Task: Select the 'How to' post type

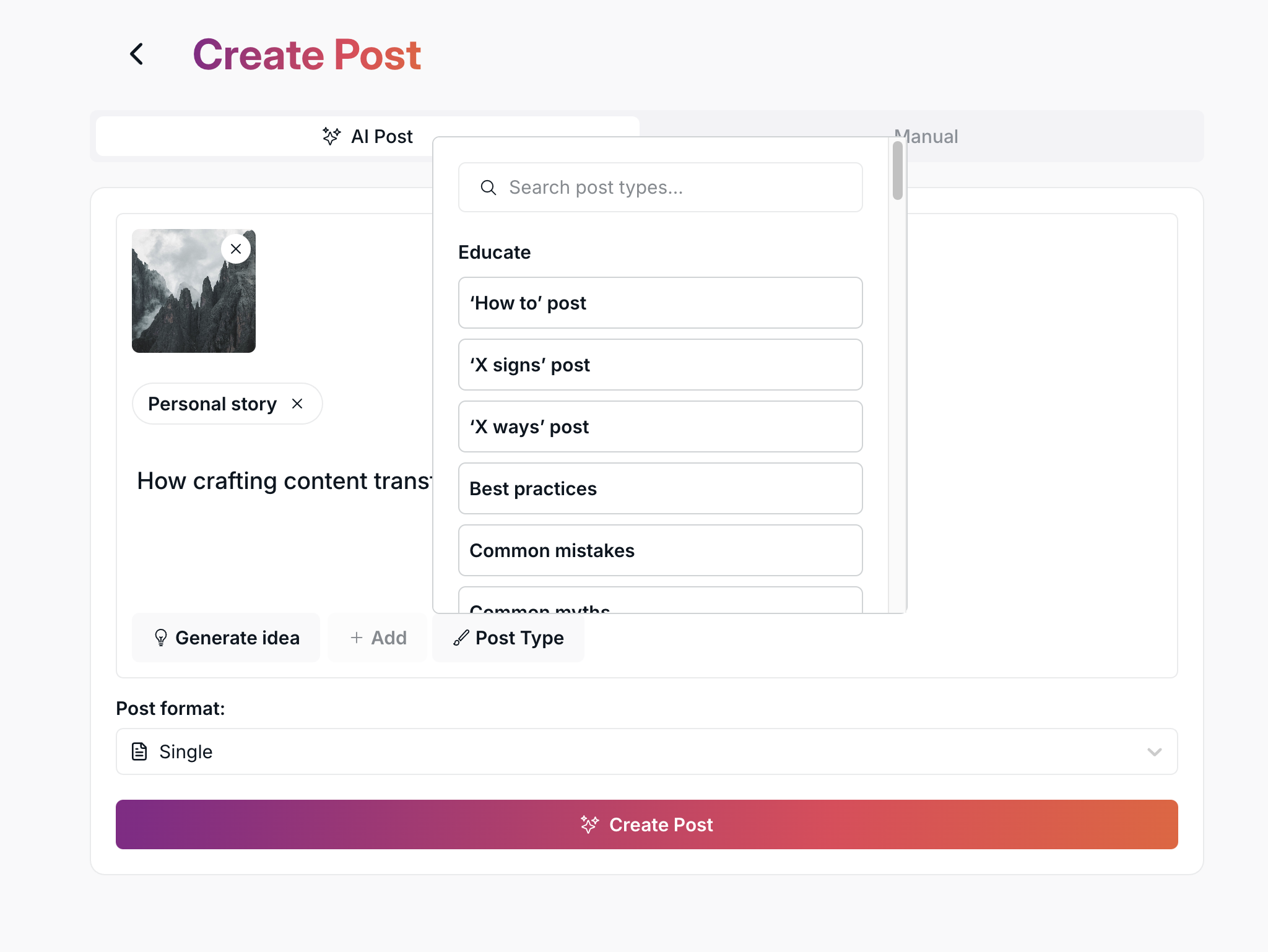Action: pos(660,303)
